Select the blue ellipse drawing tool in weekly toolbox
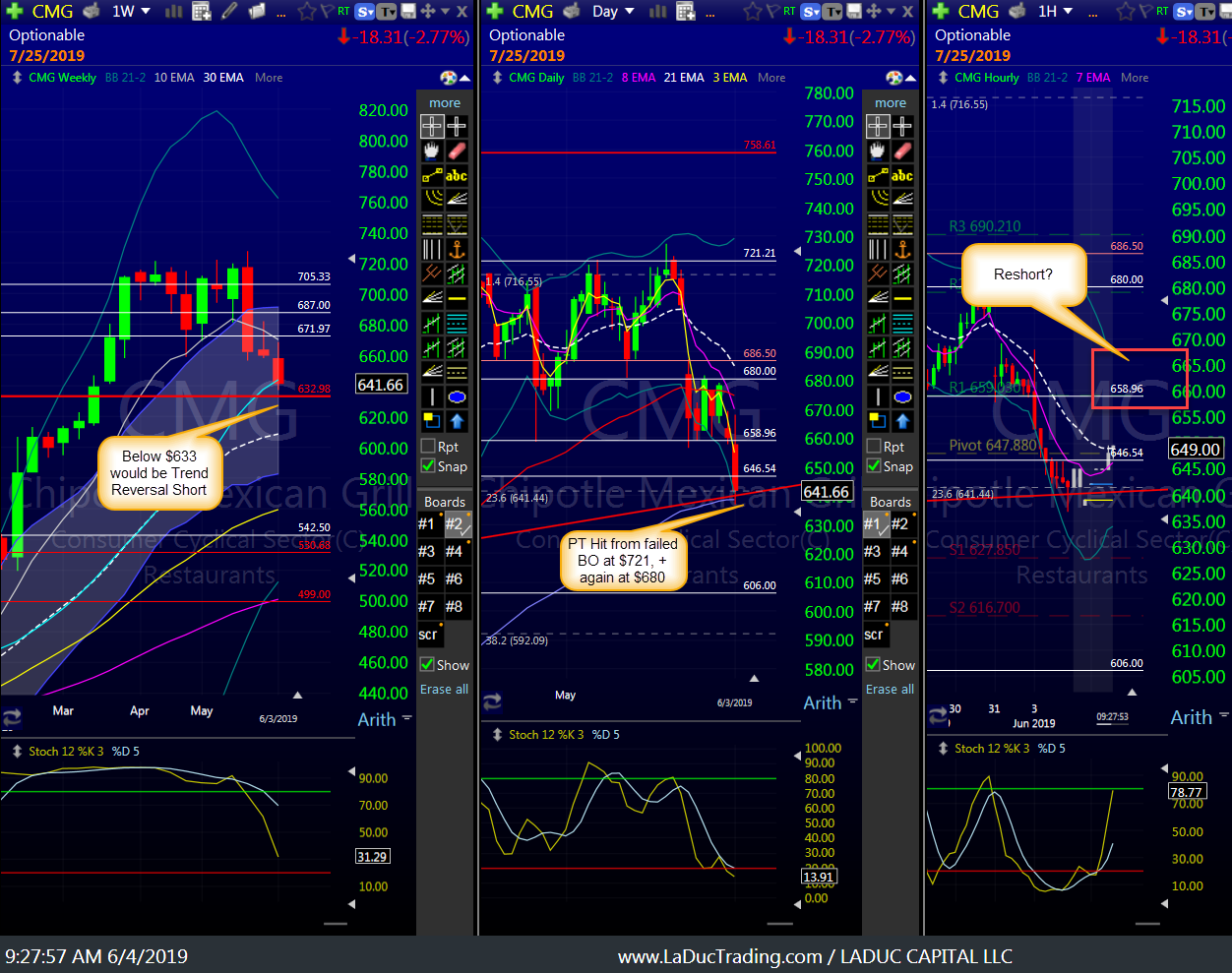The image size is (1232, 973). (x=457, y=396)
